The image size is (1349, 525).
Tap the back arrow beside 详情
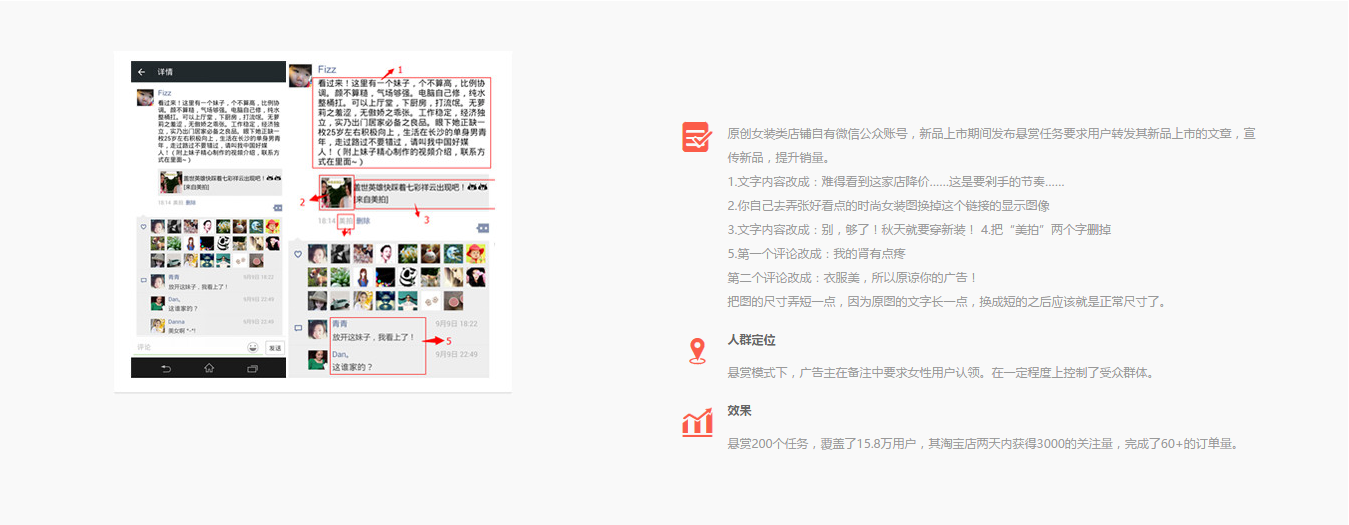tap(142, 72)
